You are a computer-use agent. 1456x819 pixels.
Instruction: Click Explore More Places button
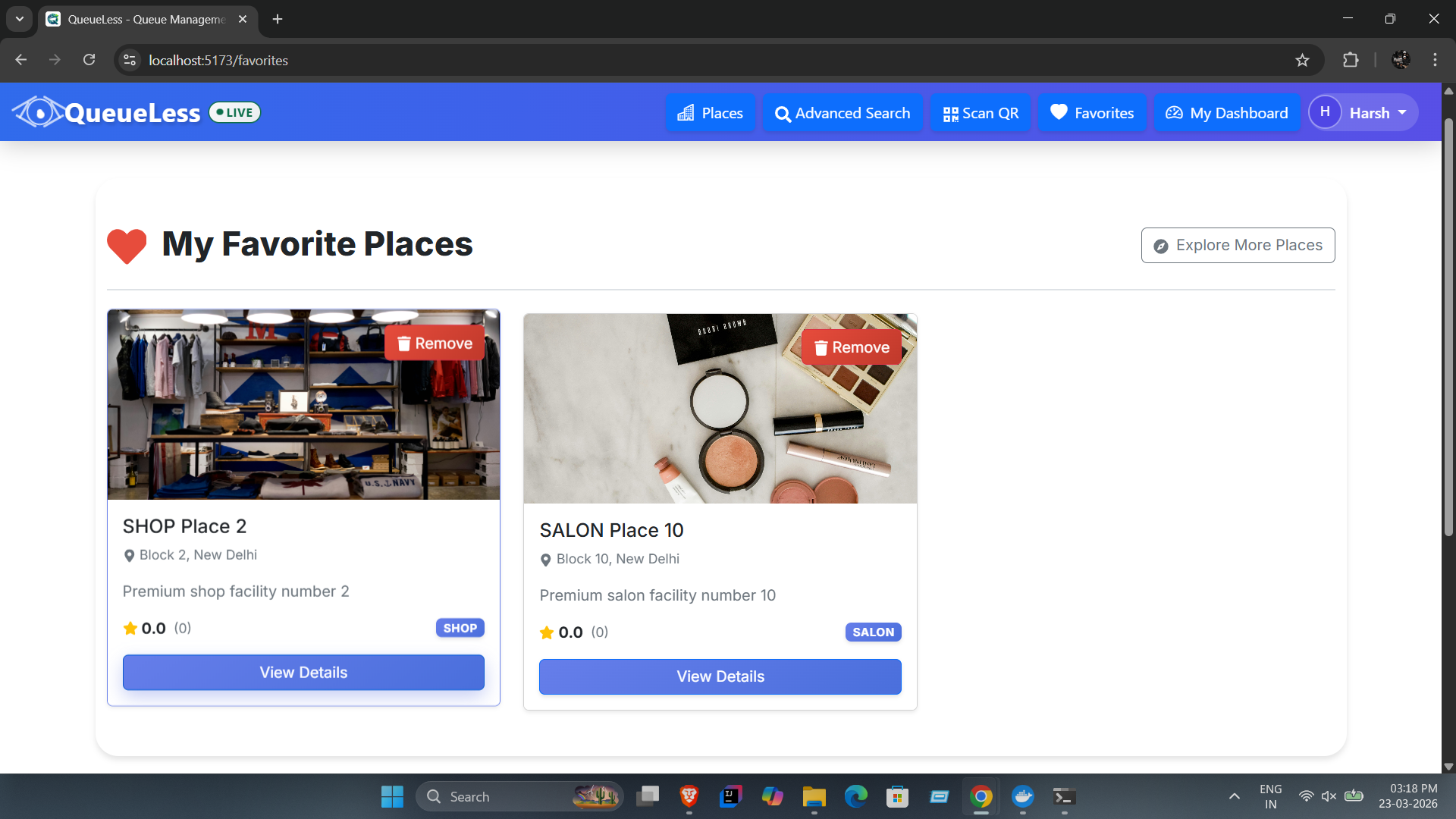1238,245
